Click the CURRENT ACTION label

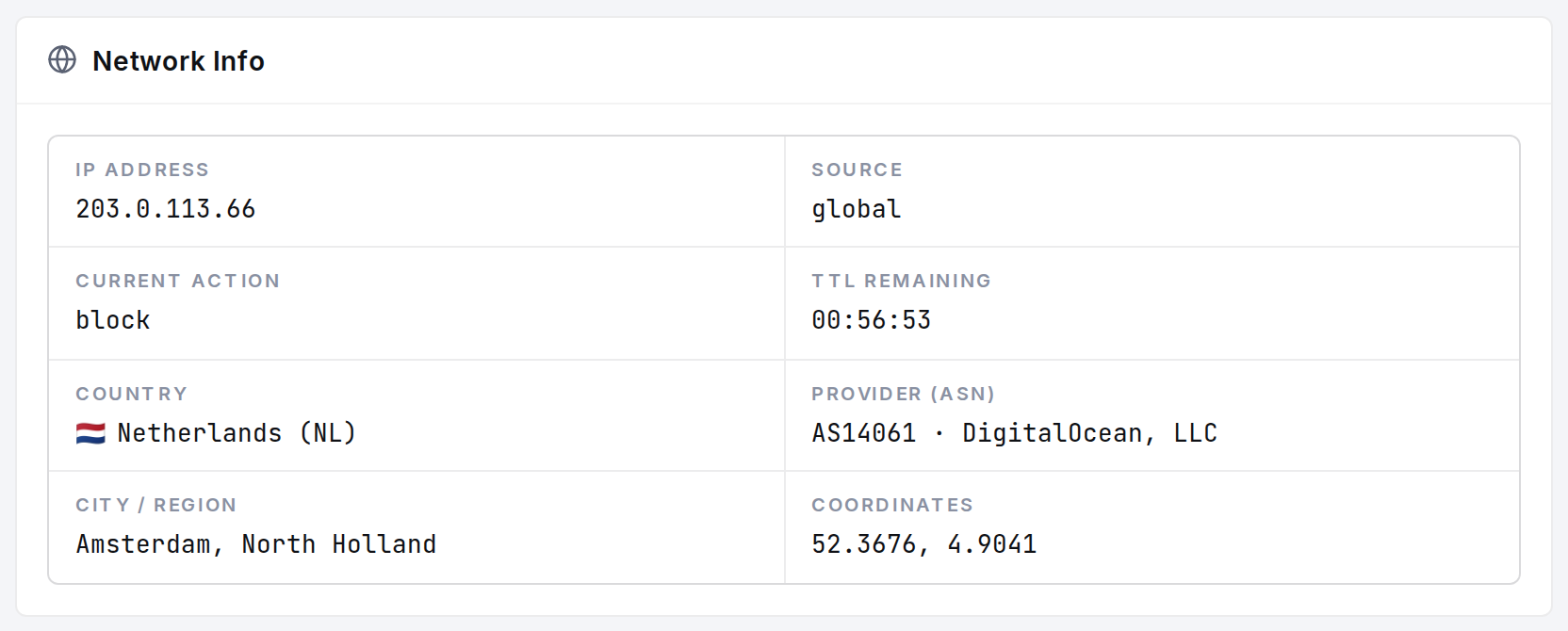[x=178, y=281]
